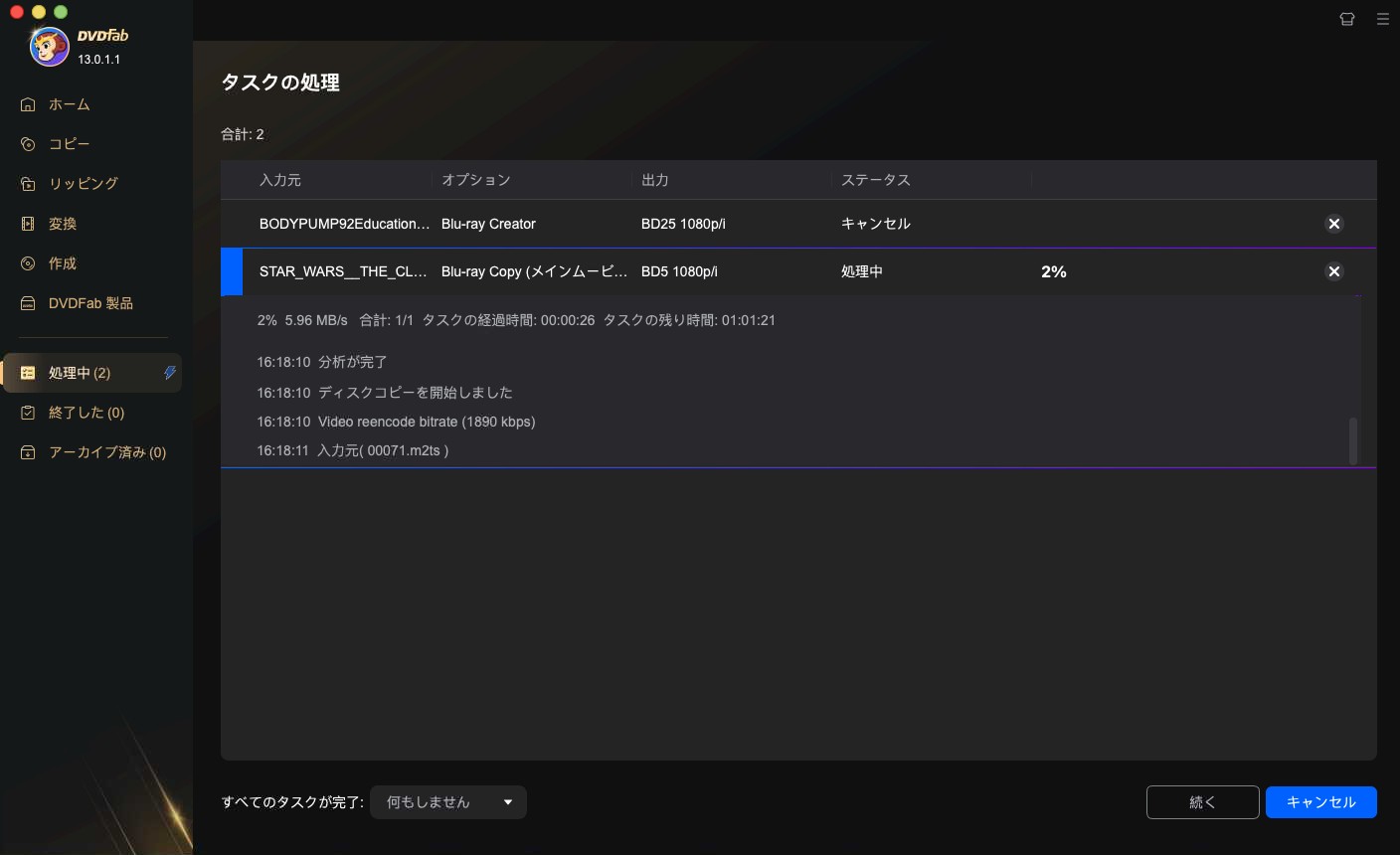The width and height of the screenshot is (1400, 855).
Task: Select STAR_WARS__THE_CL… source cell
Action: [343, 271]
